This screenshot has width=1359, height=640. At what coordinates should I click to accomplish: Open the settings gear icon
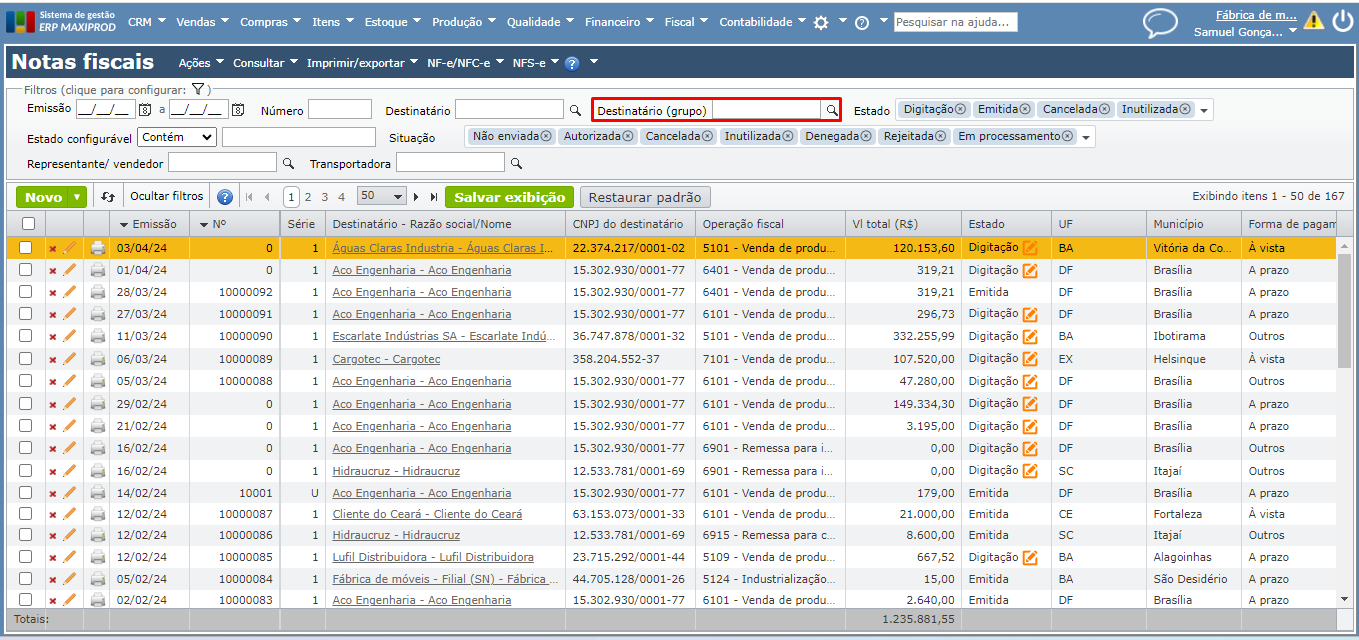click(x=821, y=22)
